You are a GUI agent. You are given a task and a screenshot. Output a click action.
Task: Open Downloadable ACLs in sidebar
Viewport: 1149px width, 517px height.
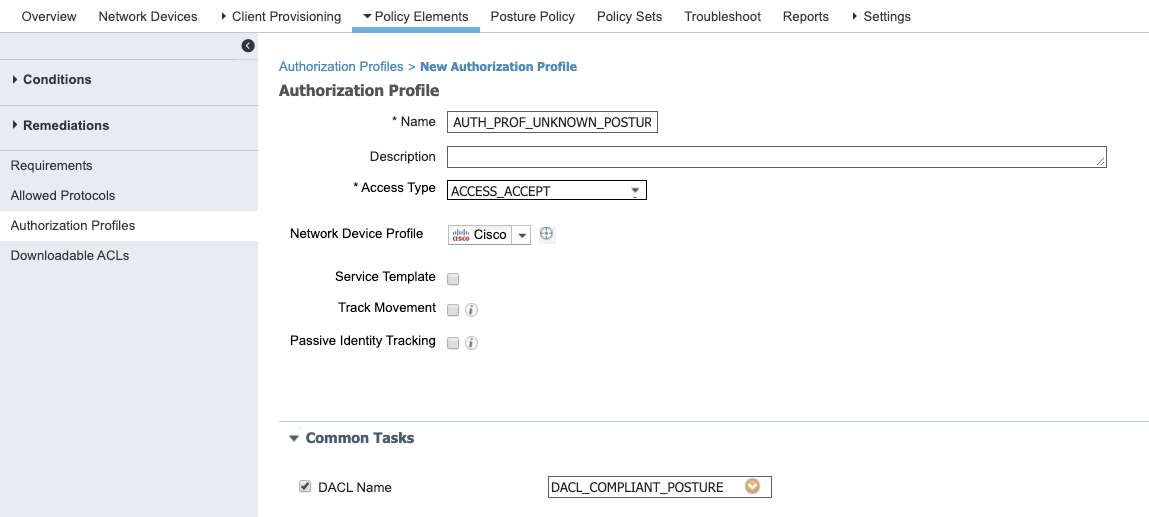pos(70,255)
